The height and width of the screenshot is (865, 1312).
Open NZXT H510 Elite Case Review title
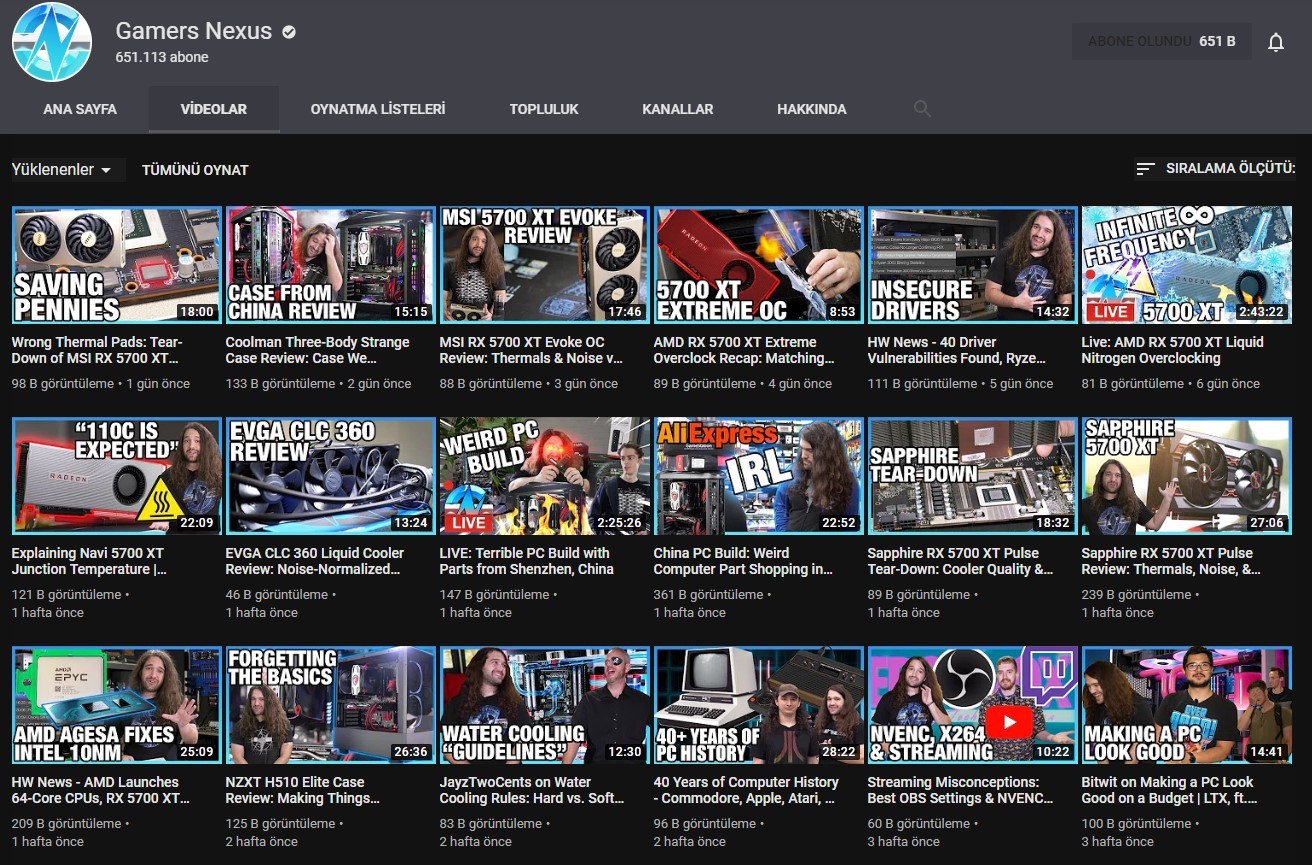click(303, 790)
